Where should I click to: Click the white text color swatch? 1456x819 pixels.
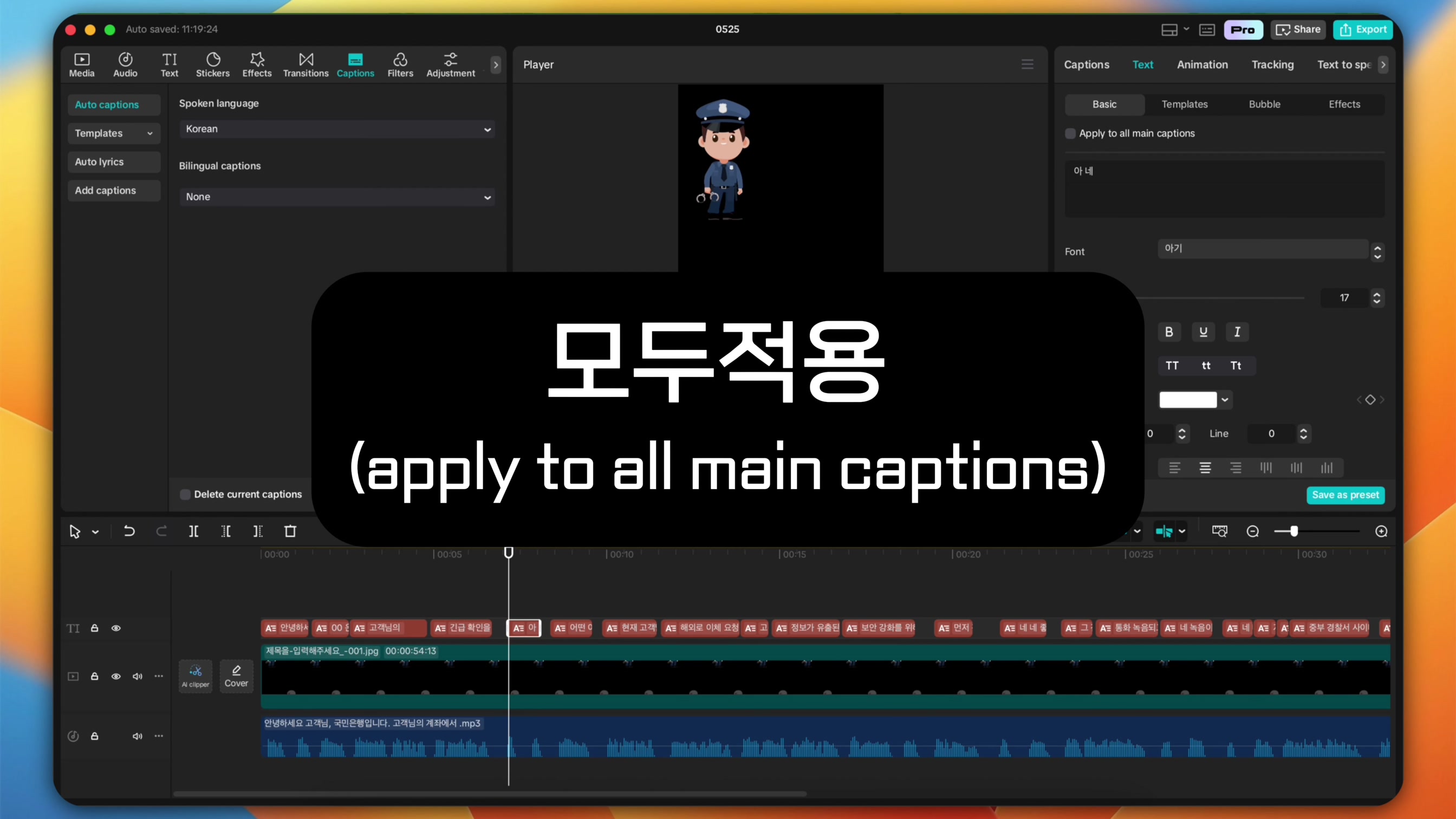tap(1188, 400)
